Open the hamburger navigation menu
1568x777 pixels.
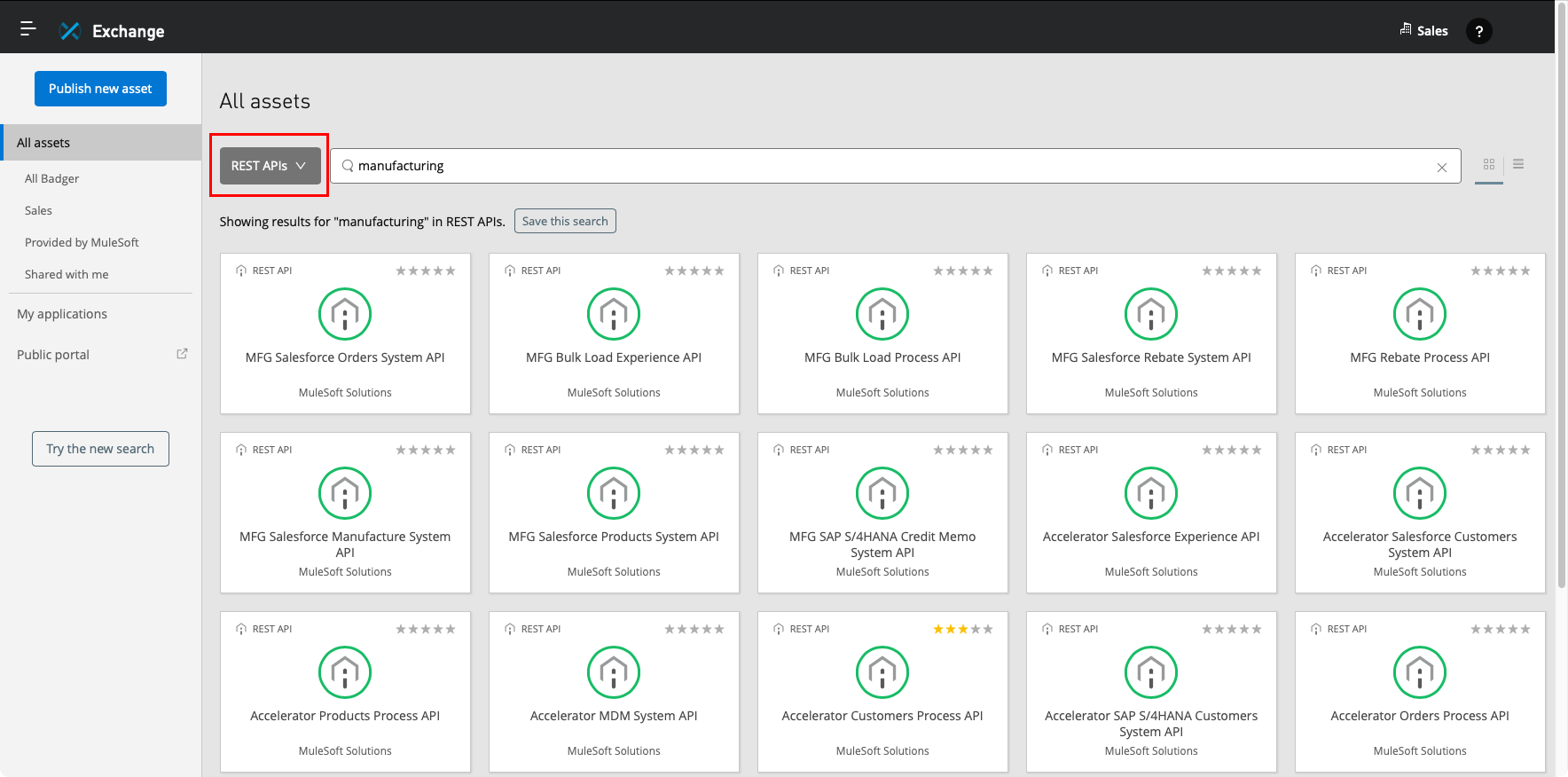coord(28,28)
